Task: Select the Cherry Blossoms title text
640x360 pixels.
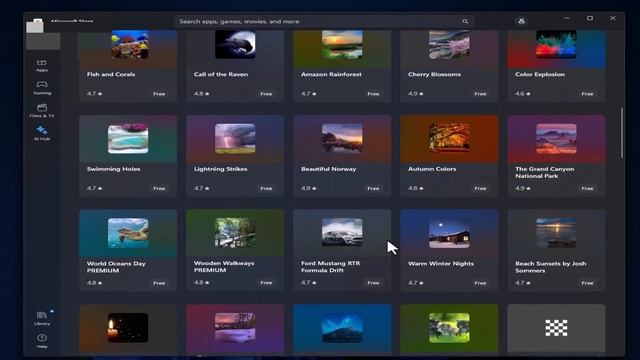Action: (x=434, y=74)
